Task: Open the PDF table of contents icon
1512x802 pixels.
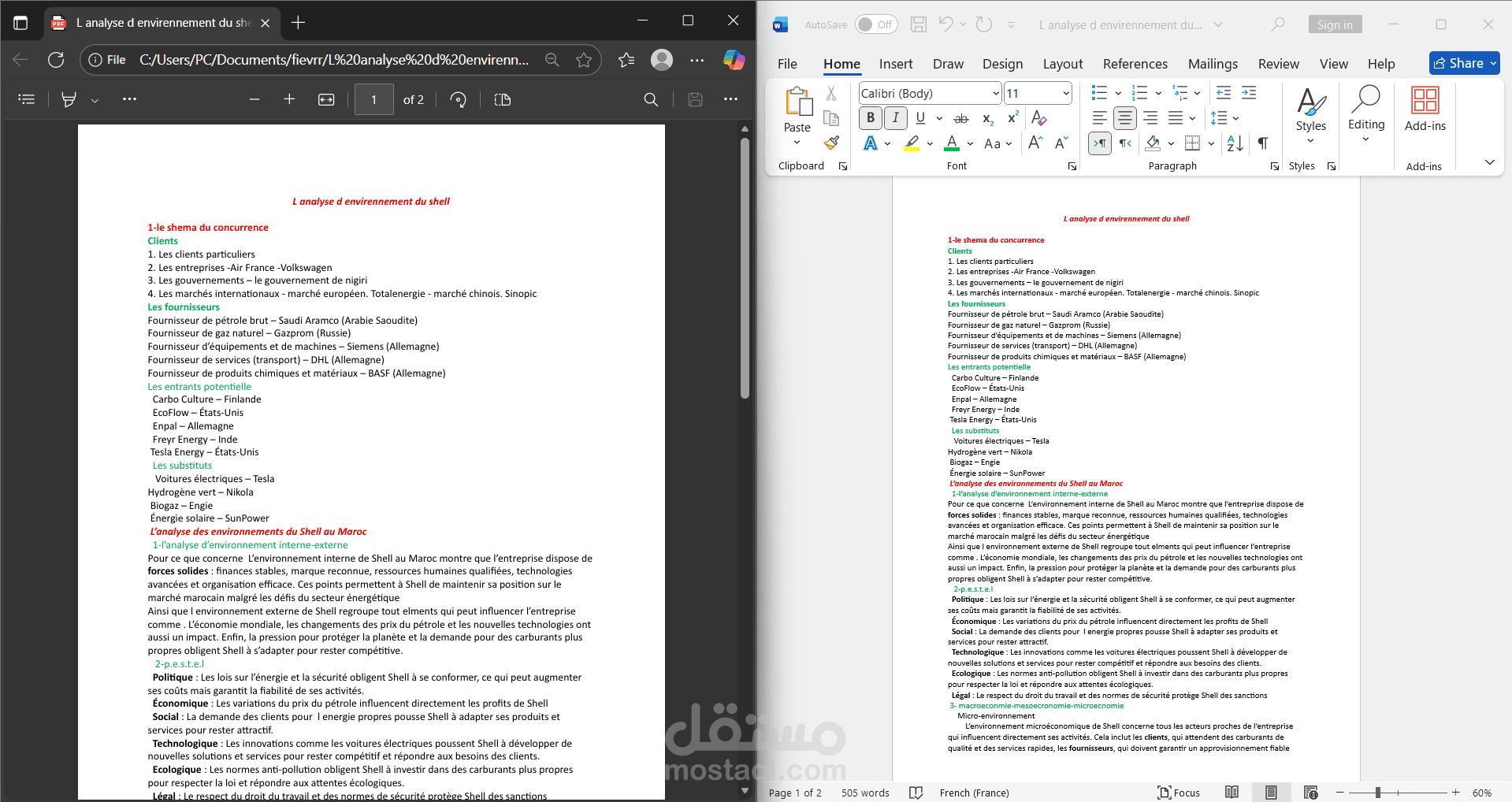Action: coord(27,99)
